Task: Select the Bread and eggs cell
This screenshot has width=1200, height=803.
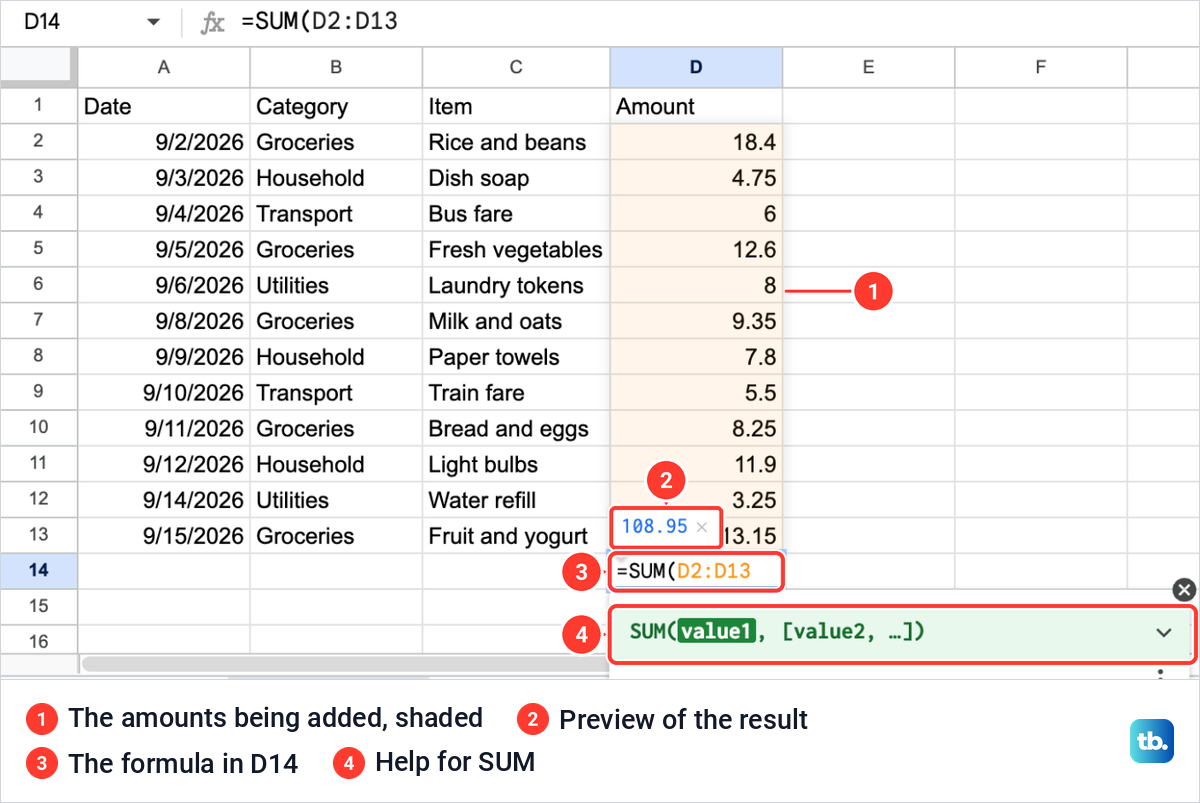Action: (x=516, y=429)
